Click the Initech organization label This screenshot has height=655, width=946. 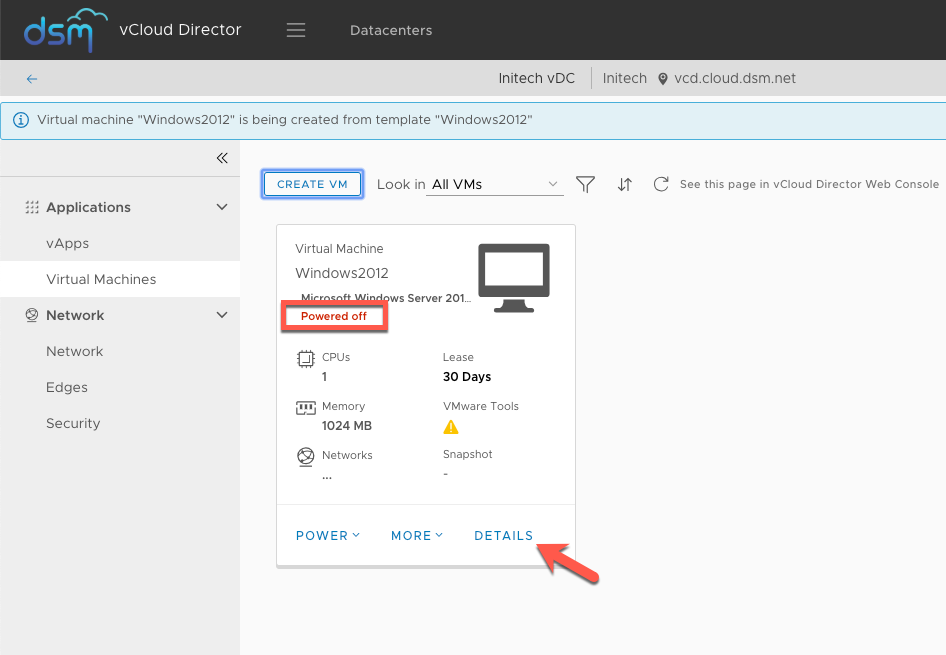click(624, 78)
